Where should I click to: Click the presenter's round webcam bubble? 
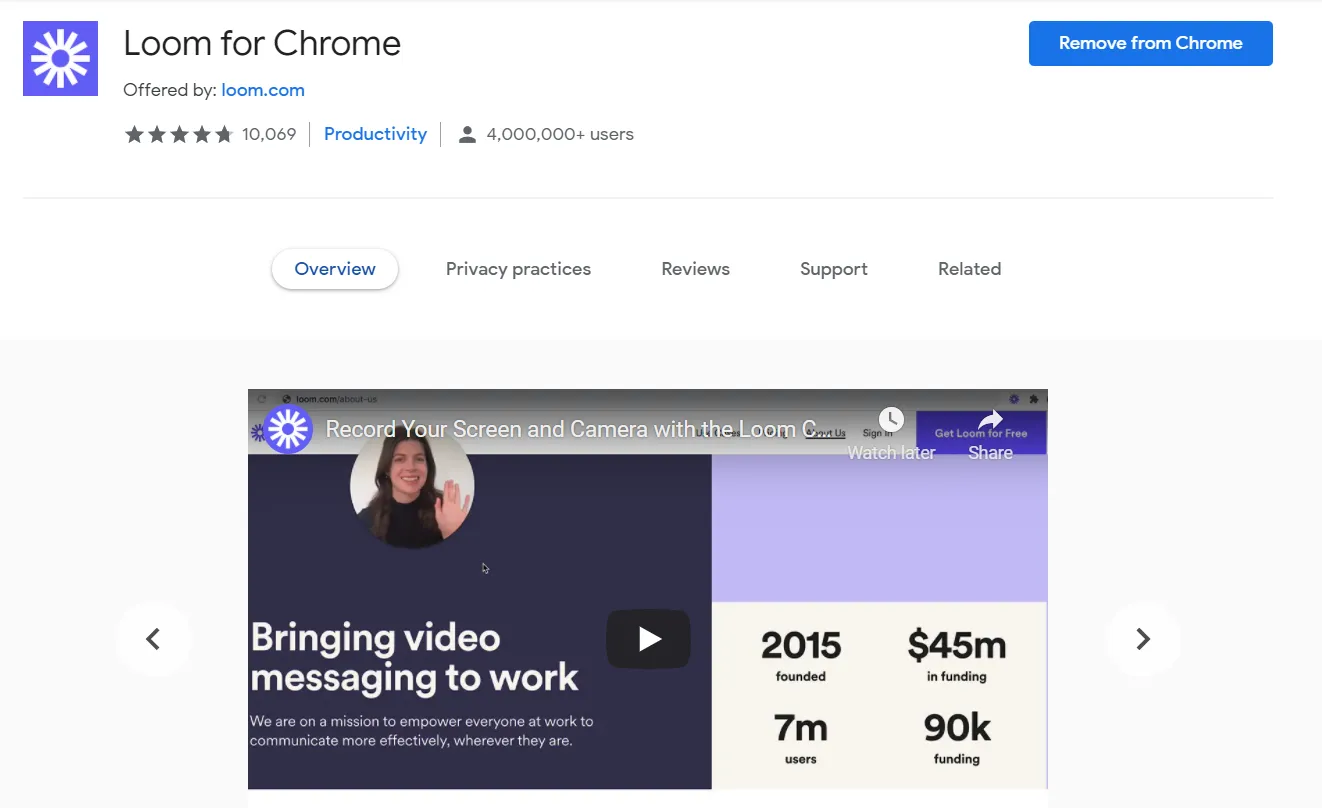pyautogui.click(x=412, y=487)
